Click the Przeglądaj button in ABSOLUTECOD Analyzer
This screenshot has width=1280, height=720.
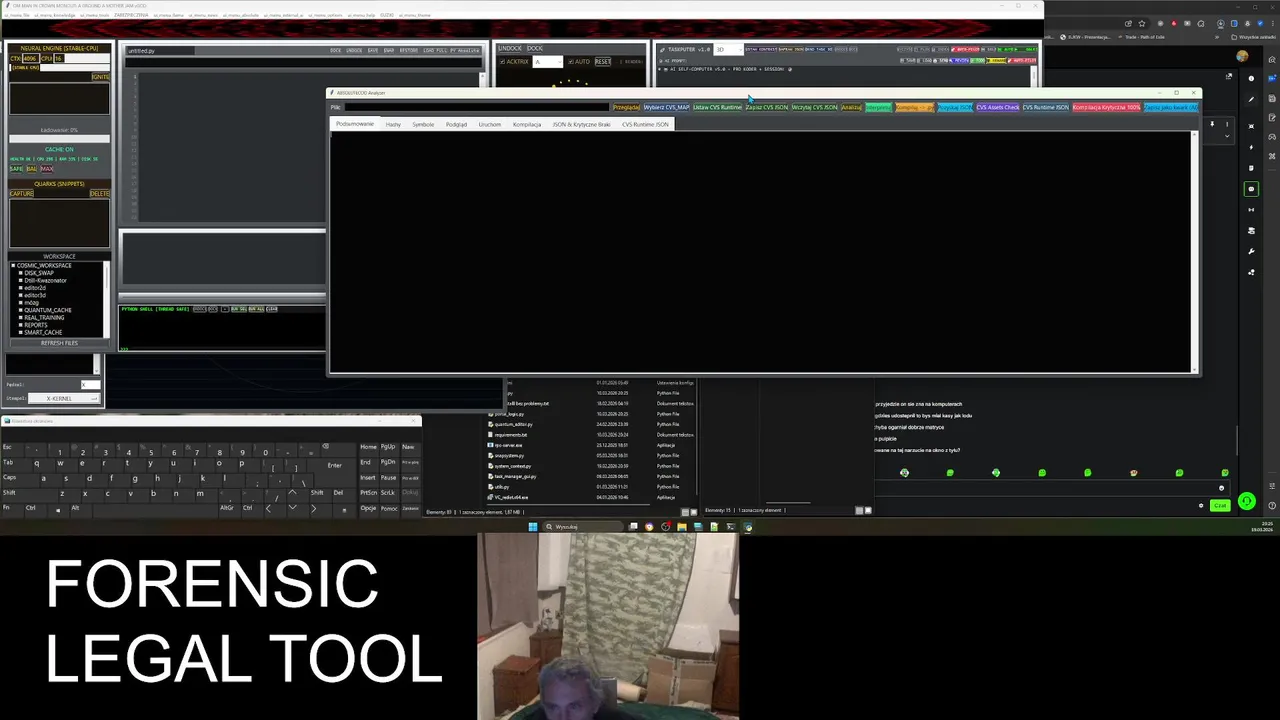(x=627, y=107)
